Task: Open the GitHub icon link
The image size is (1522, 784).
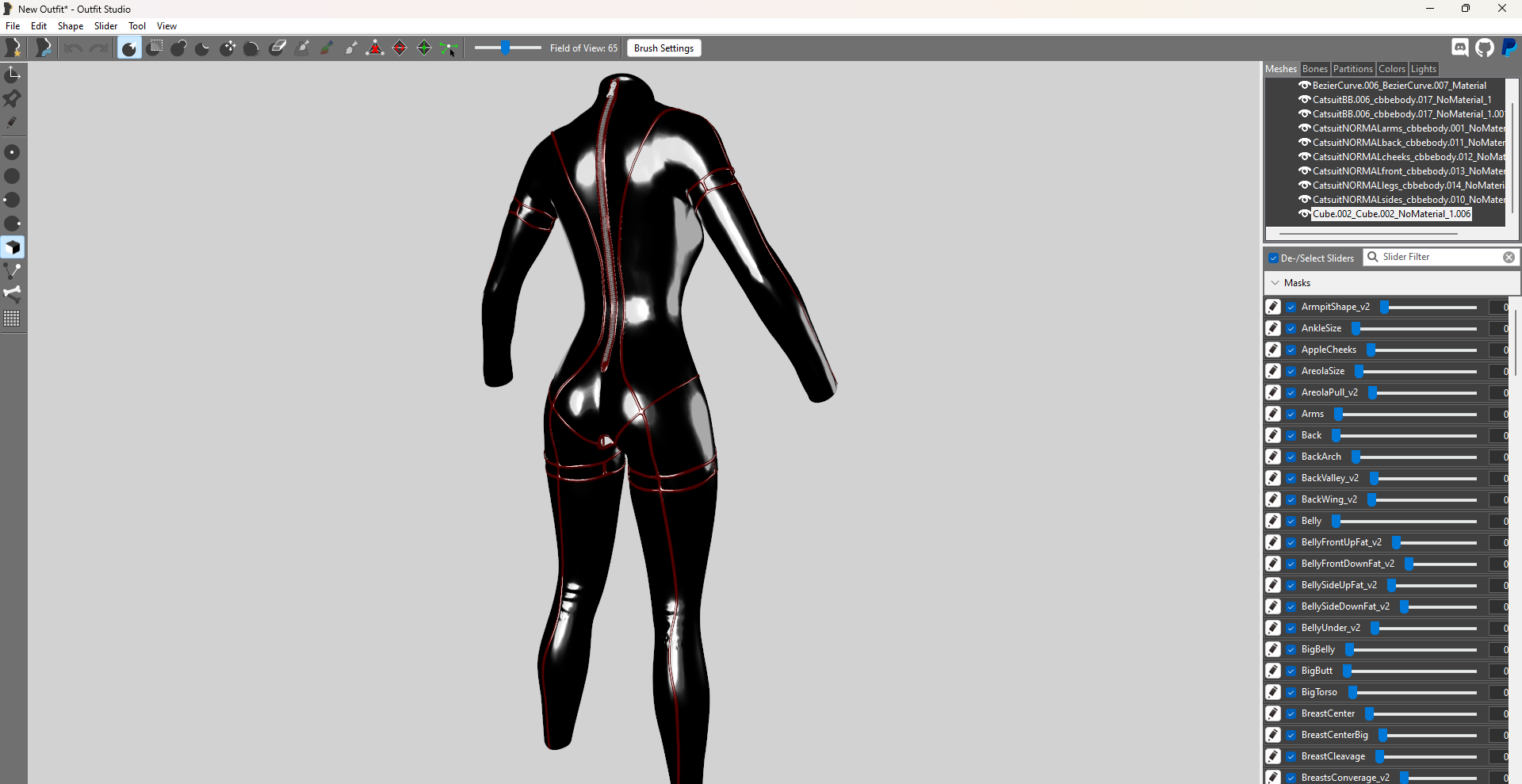Action: pos(1485,48)
